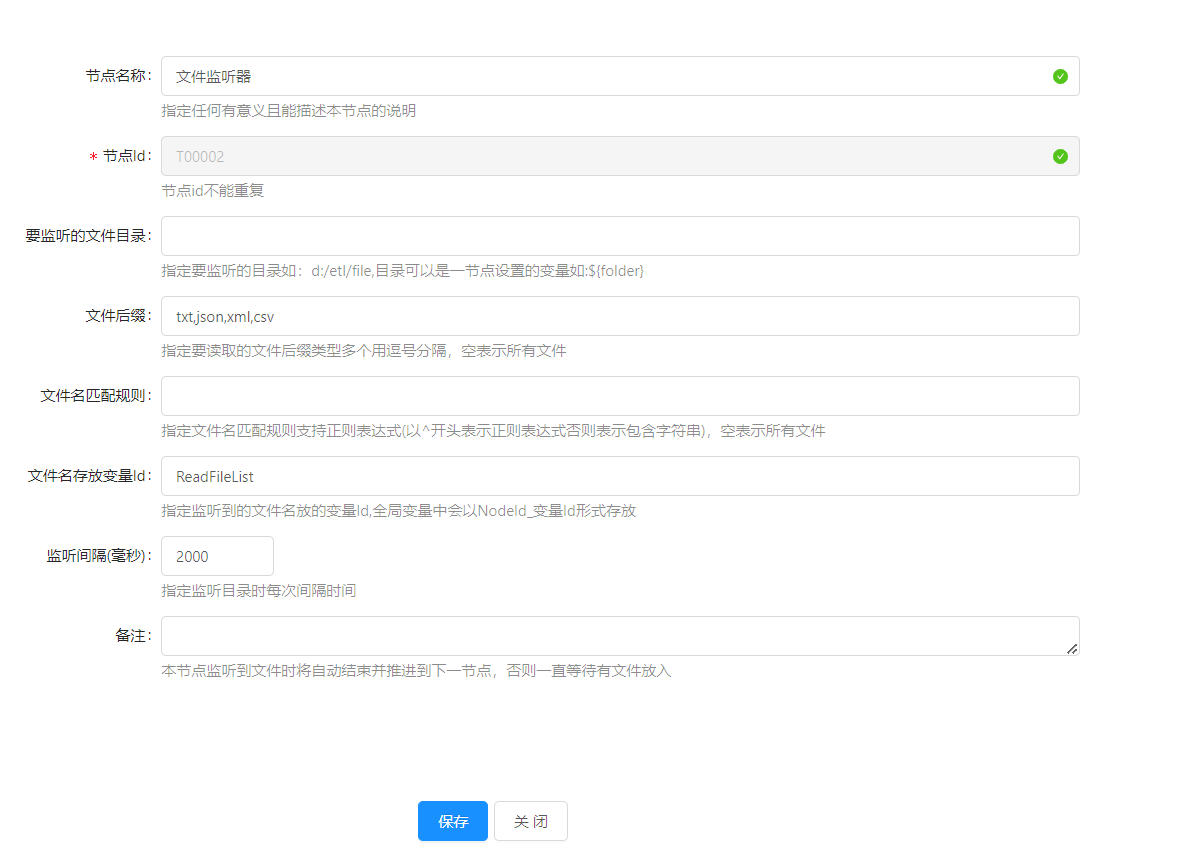This screenshot has height=860, width=1178.
Task: Click the 备注 label text
Action: [131, 636]
